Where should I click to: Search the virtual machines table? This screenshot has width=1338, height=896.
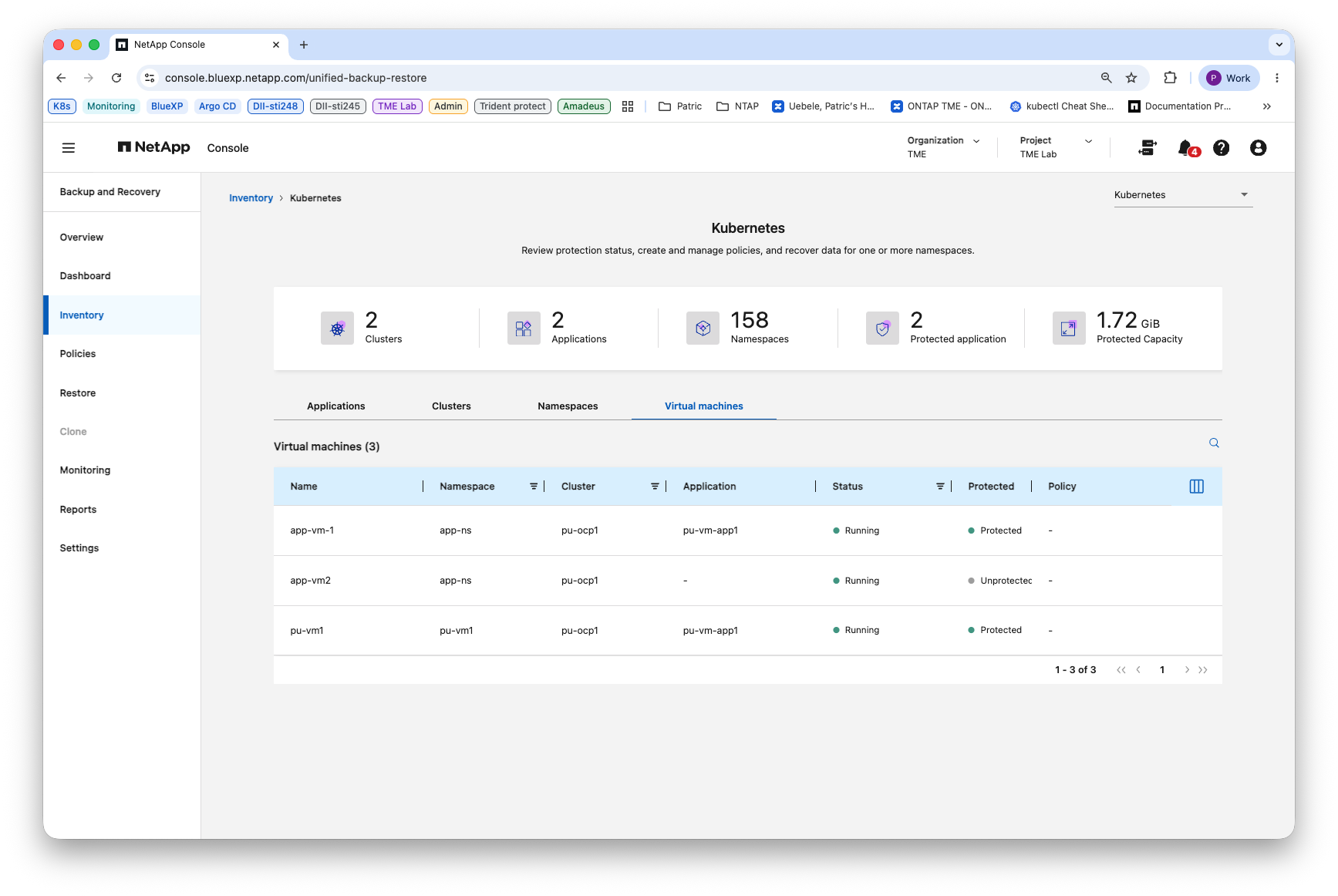[1214, 443]
